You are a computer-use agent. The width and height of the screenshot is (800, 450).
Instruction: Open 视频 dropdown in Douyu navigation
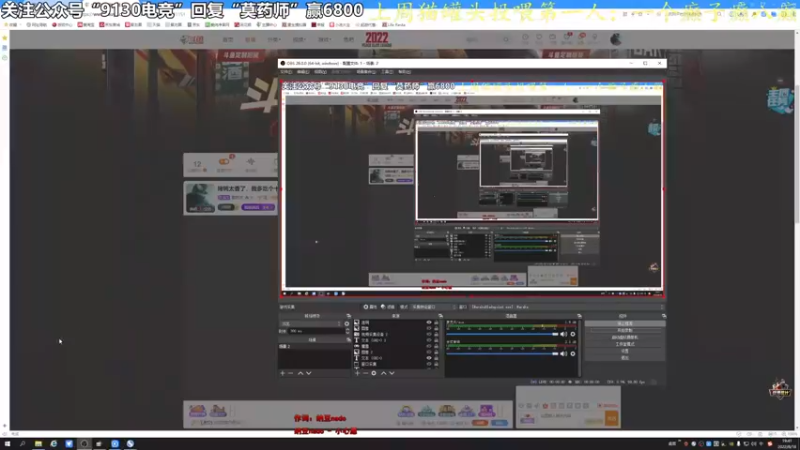point(299,39)
